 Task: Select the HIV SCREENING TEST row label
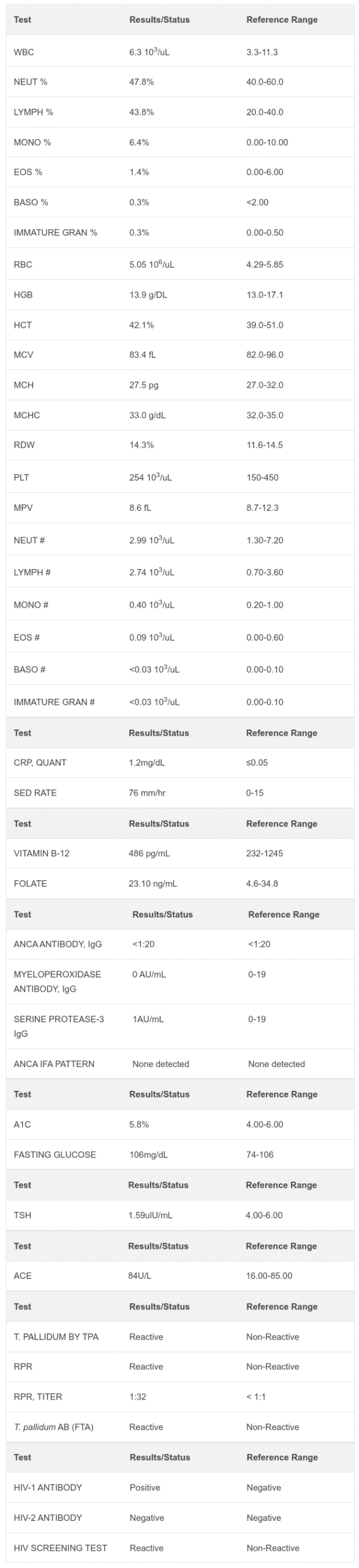click(60, 1548)
